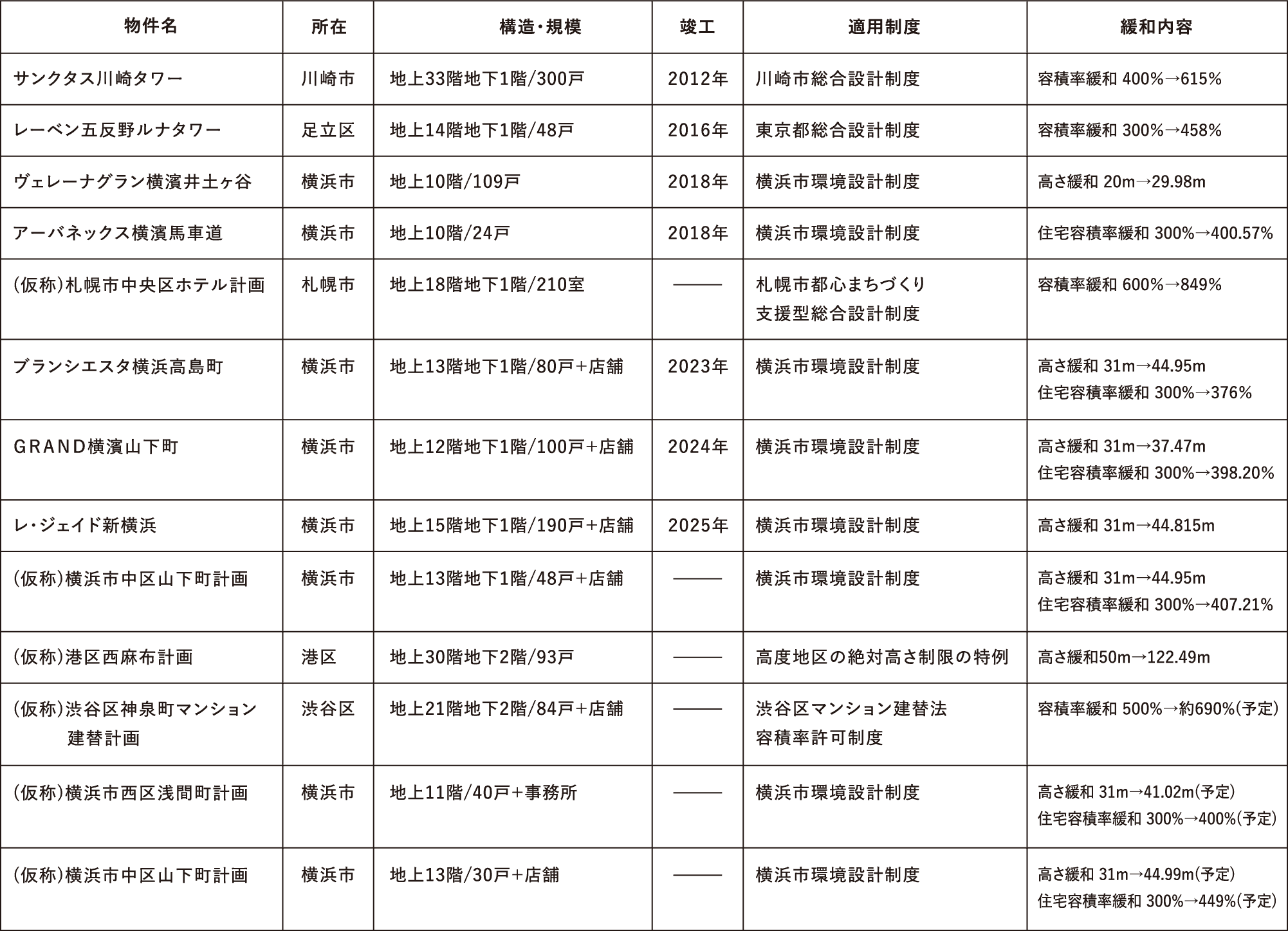Click (仮称)港区西麻布計画 property name
The height and width of the screenshot is (931, 1288).
click(103, 657)
